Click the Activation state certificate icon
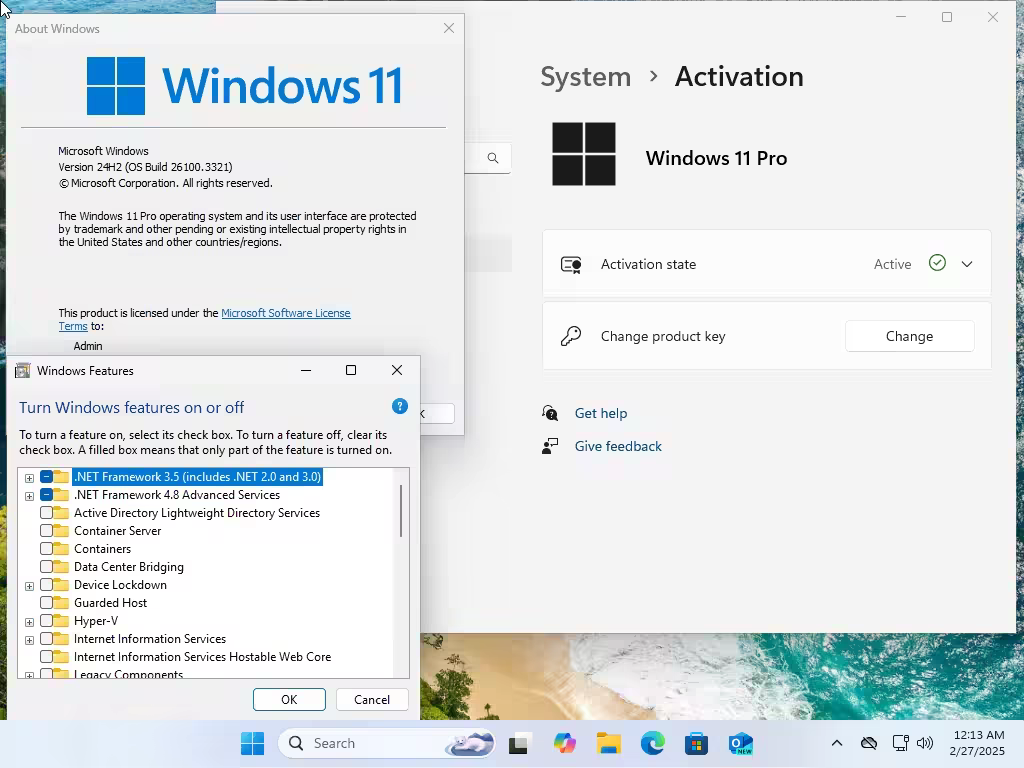1024x768 pixels. (571, 264)
